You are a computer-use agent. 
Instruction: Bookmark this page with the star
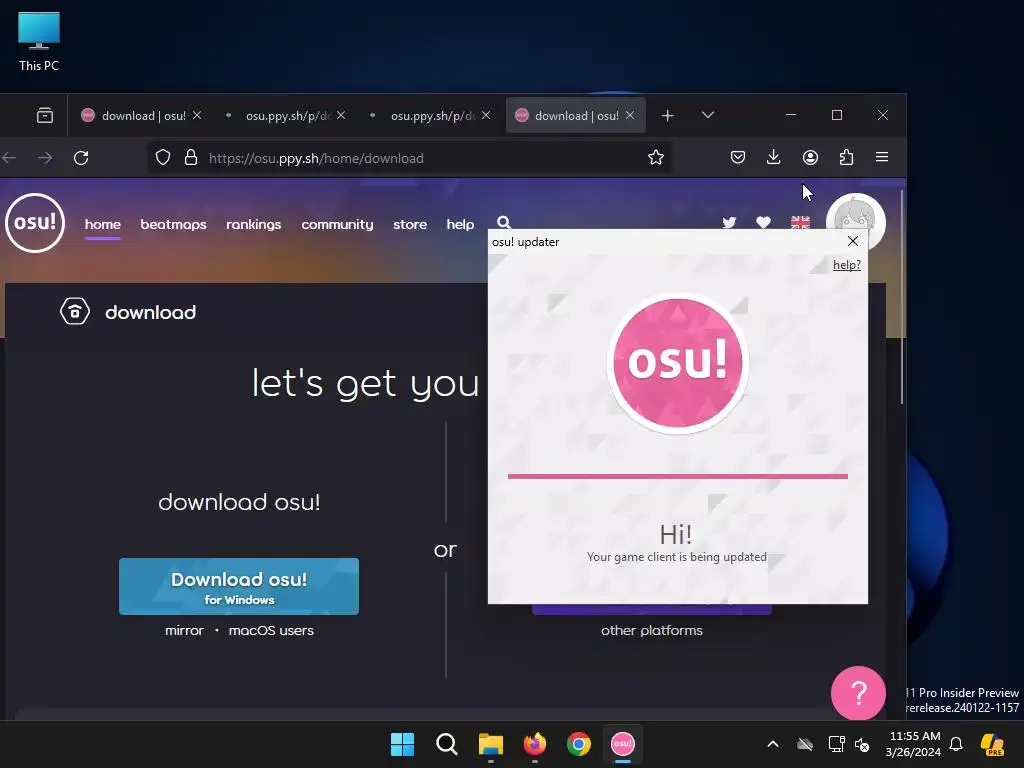coord(656,157)
